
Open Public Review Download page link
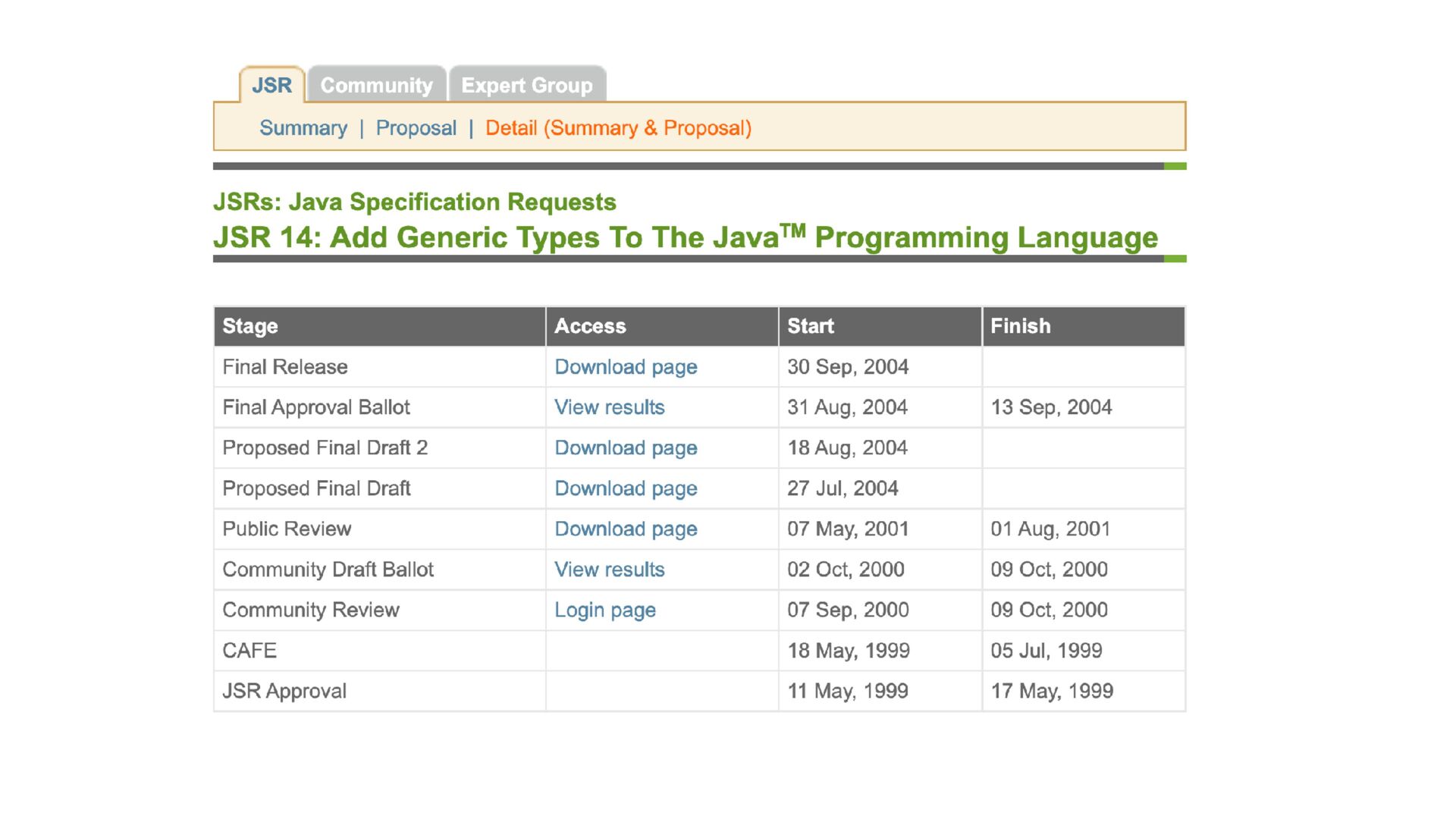click(626, 529)
